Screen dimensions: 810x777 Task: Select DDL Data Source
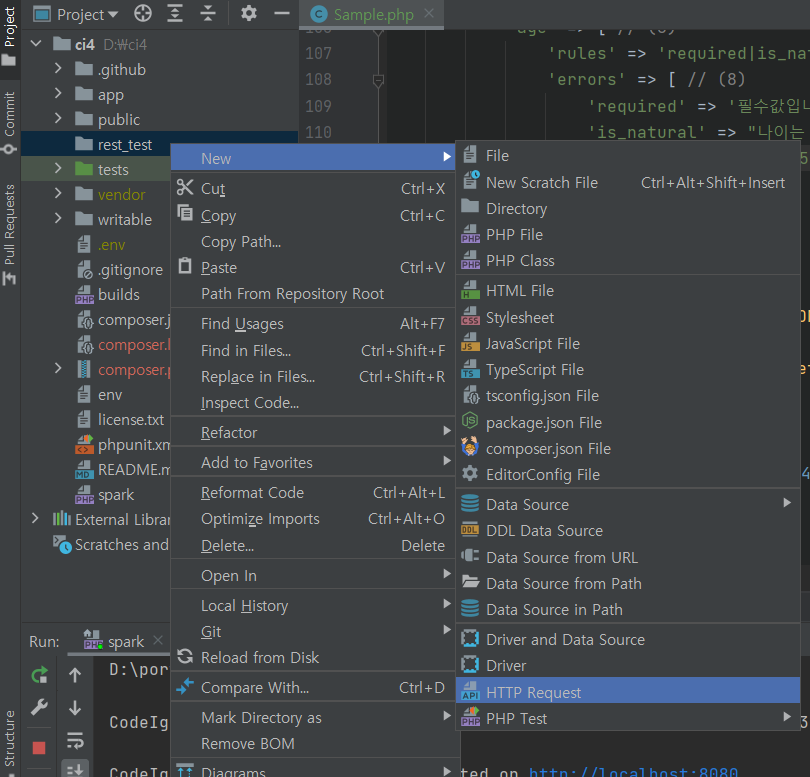[x=628, y=531]
